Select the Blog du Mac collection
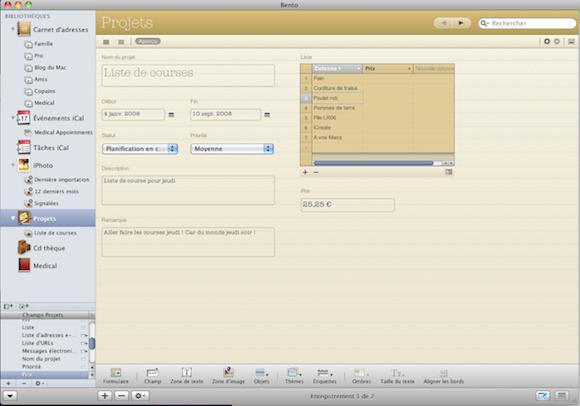The height and width of the screenshot is (406, 580). (45, 68)
